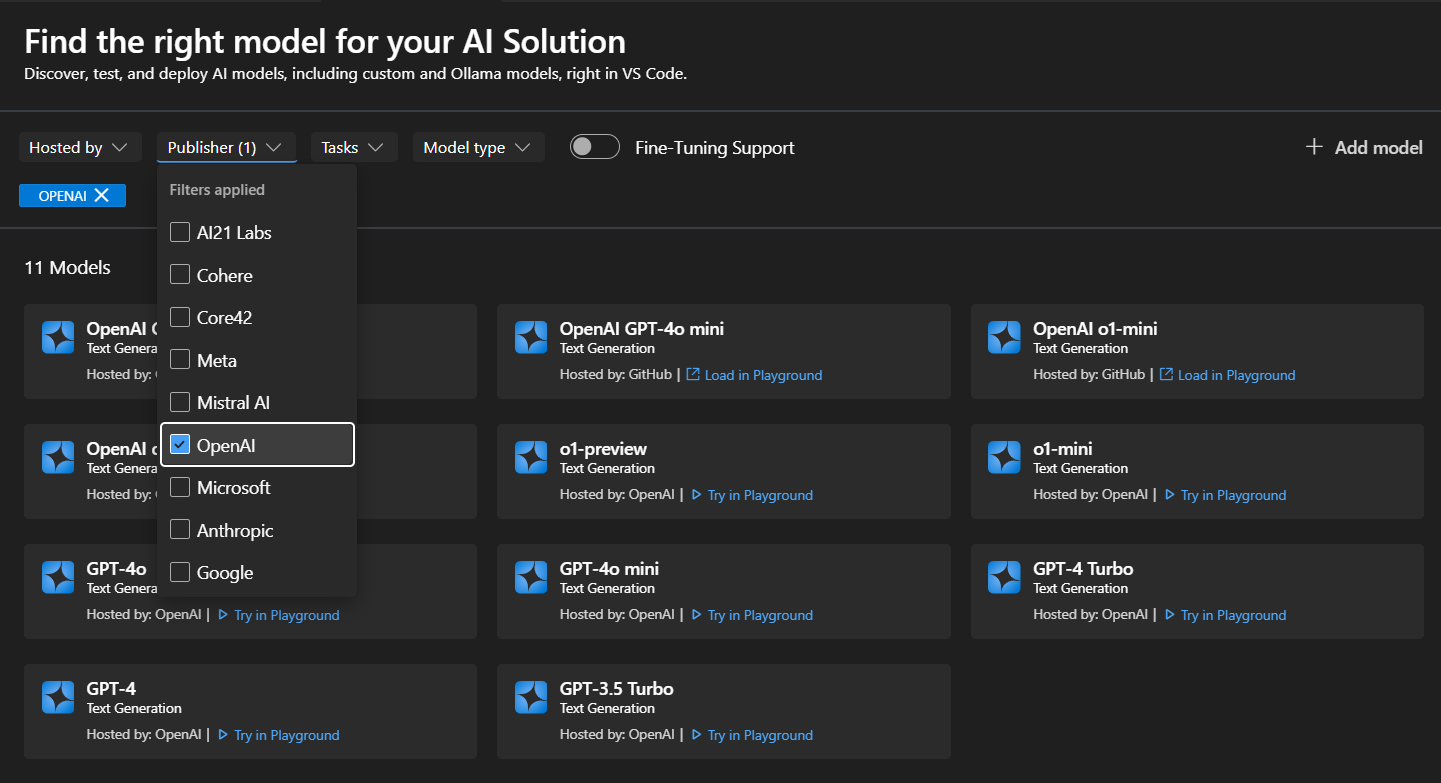Click the GPT-3.5 Turbo model icon

pyautogui.click(x=531, y=698)
